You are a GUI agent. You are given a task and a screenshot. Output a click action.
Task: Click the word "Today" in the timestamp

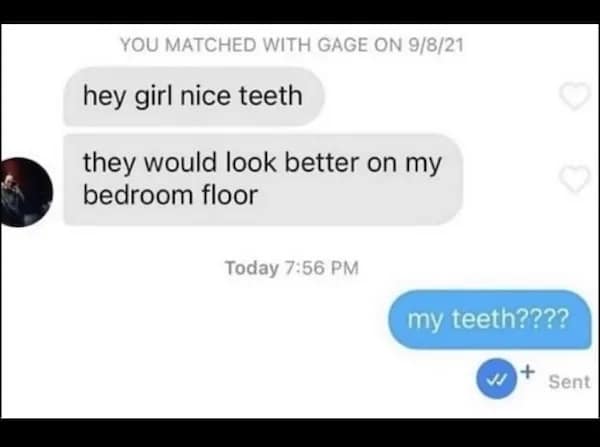click(252, 268)
